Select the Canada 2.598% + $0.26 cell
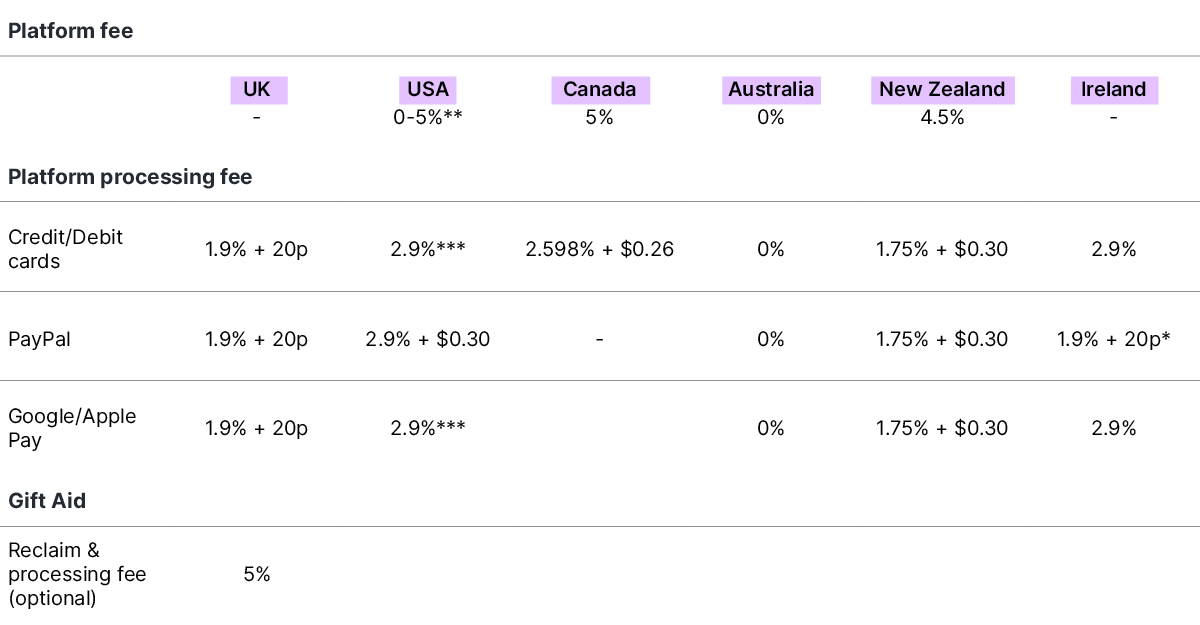Screen dimensions: 1200x625 (600, 249)
